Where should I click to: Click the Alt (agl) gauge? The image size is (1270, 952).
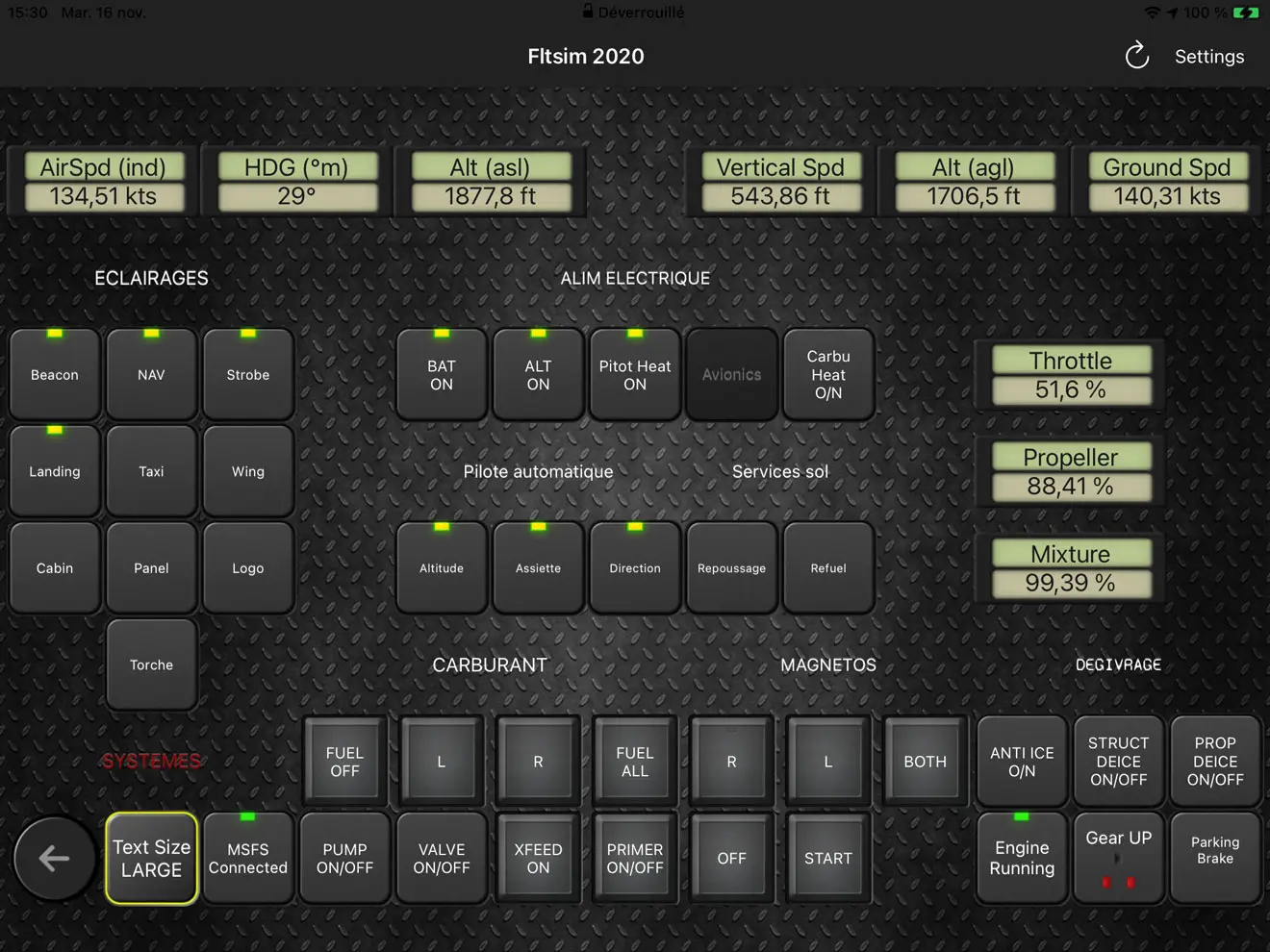pos(974,182)
